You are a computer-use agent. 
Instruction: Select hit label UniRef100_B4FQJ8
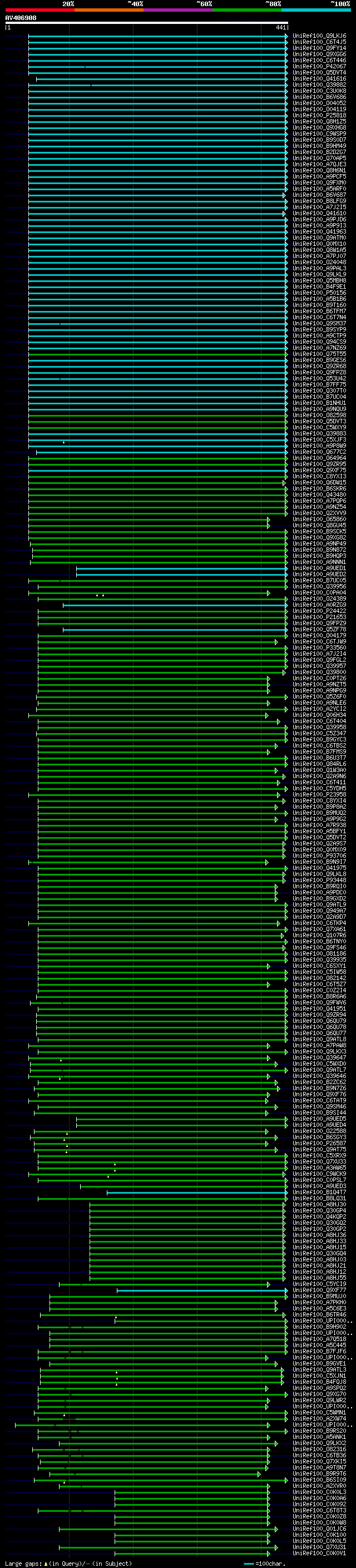click(319, 1382)
